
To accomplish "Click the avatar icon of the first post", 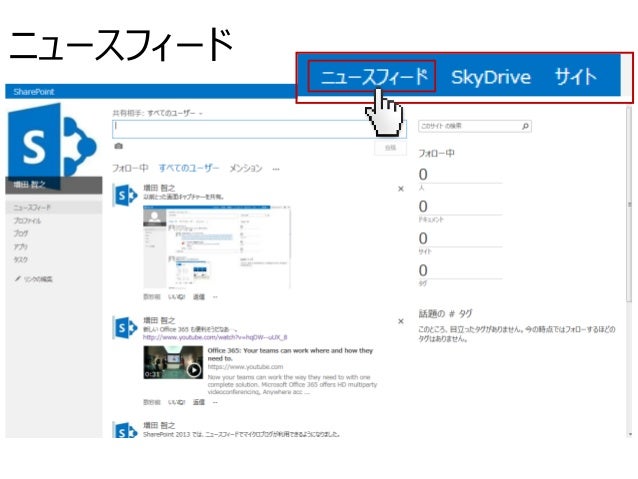I will coord(125,195).
